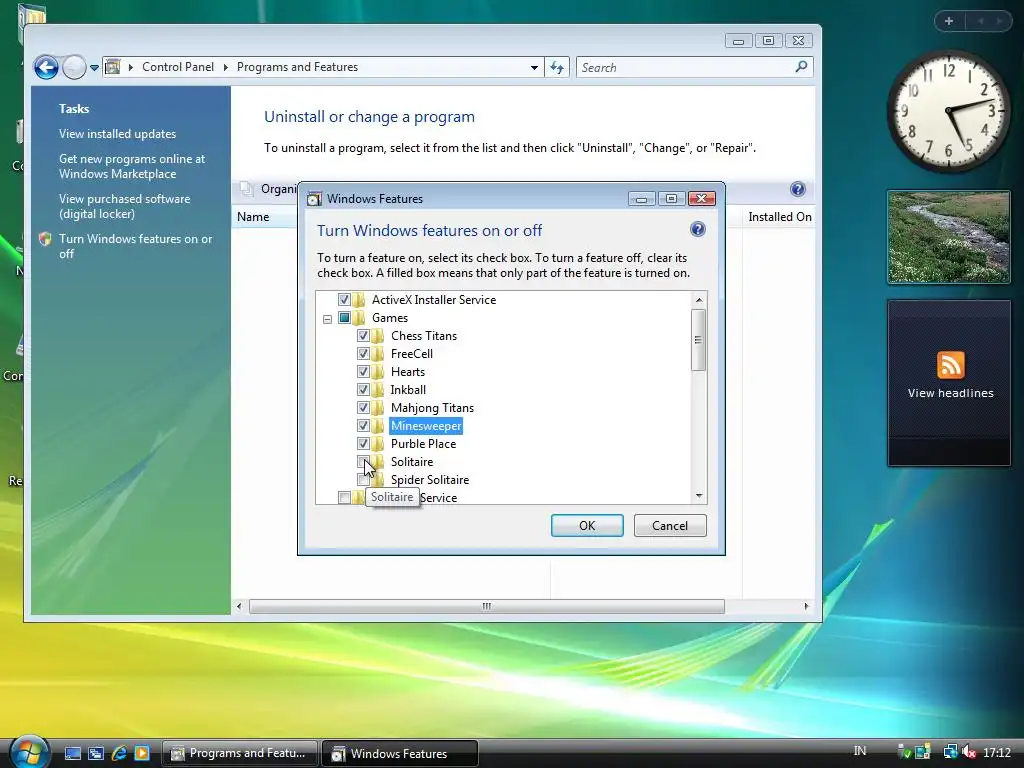Switch to Windows Features taskbar button
This screenshot has width=1024, height=768.
tap(400, 754)
